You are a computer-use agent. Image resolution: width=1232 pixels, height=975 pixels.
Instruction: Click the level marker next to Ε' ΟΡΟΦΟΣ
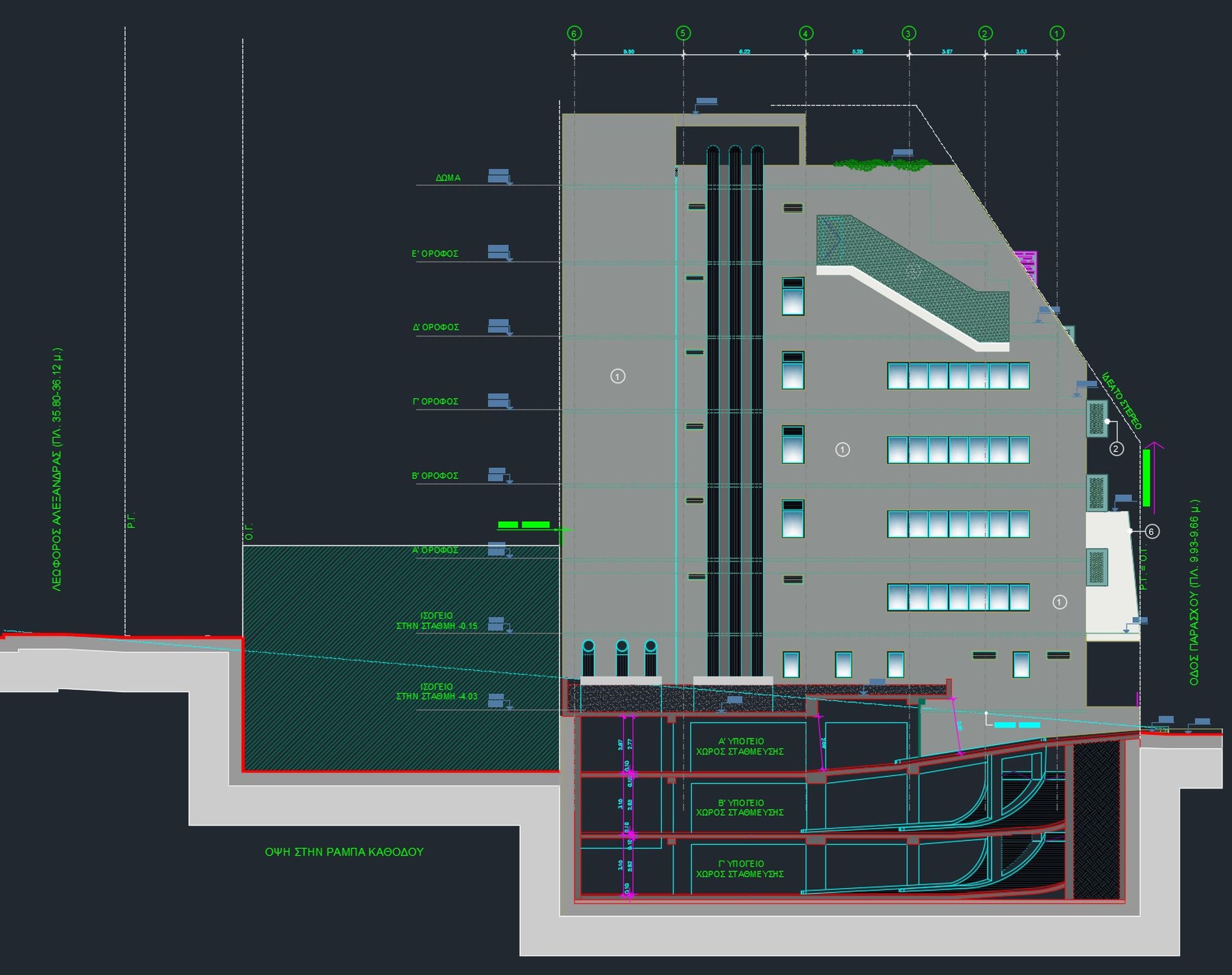500,252
